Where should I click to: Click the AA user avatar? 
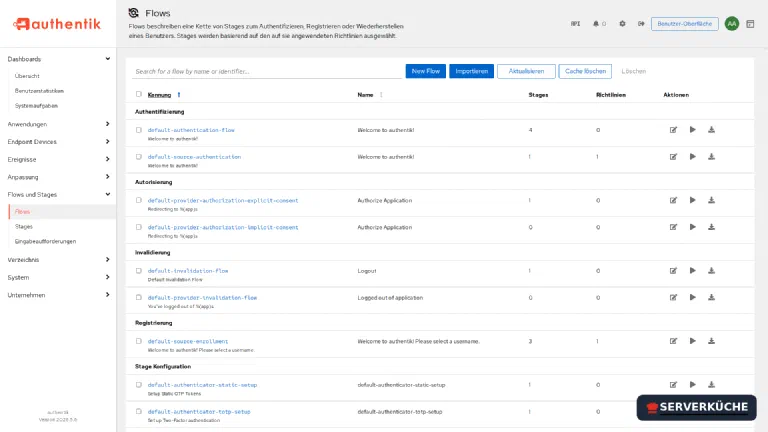pos(732,24)
